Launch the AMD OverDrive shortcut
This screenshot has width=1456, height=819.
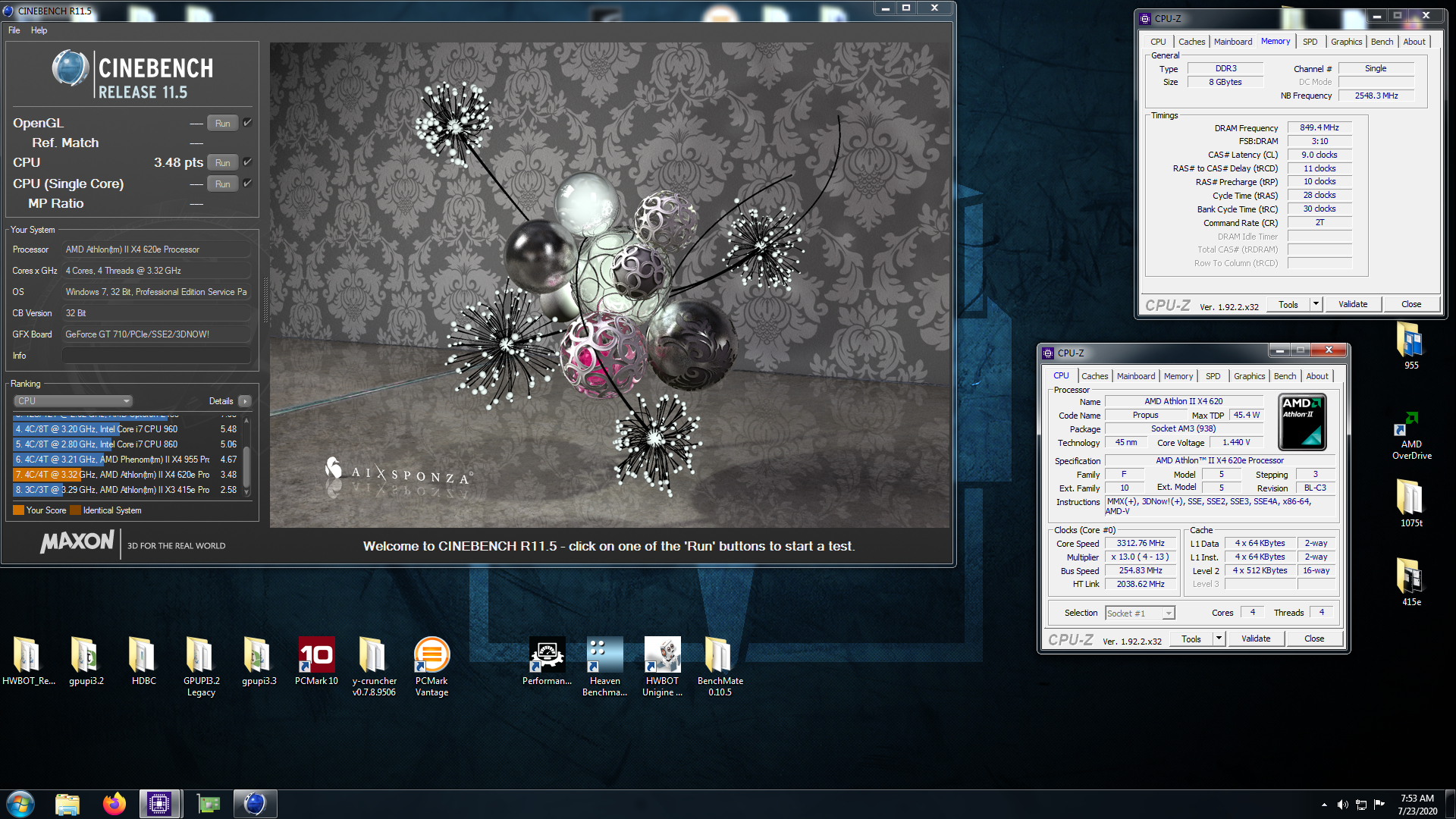(x=1411, y=435)
